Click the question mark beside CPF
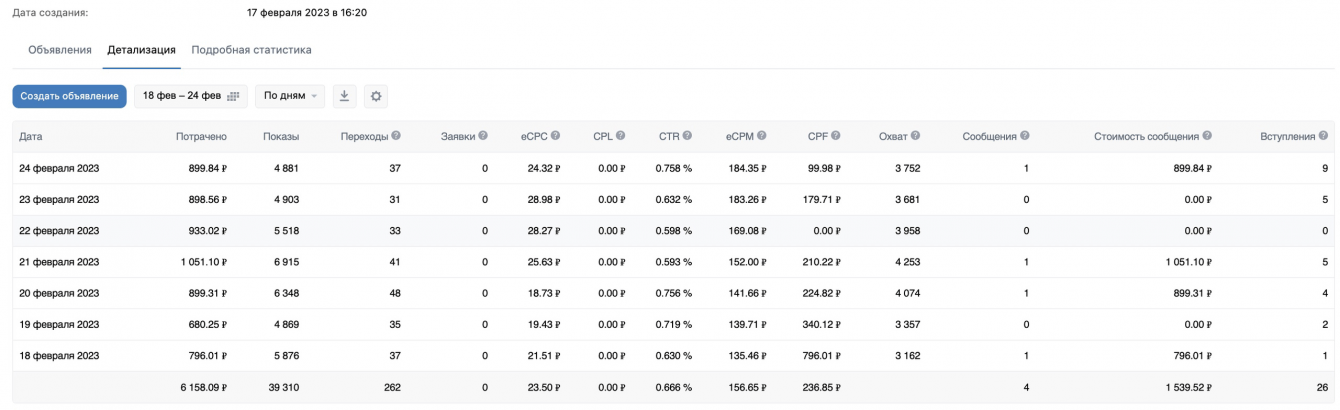The height and width of the screenshot is (410, 1340). click(x=835, y=136)
